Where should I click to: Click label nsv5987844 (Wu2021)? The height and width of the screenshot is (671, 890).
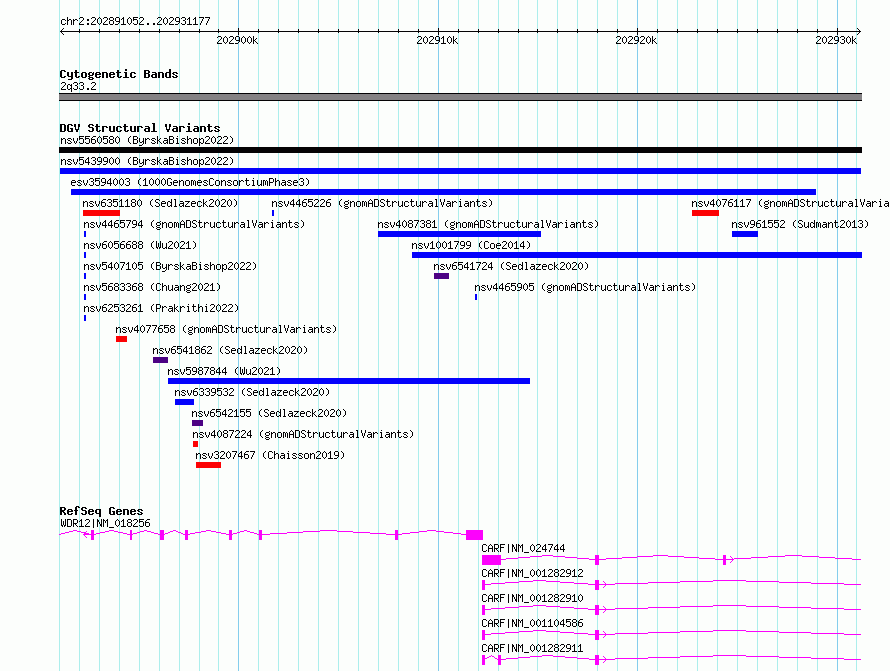point(224,371)
